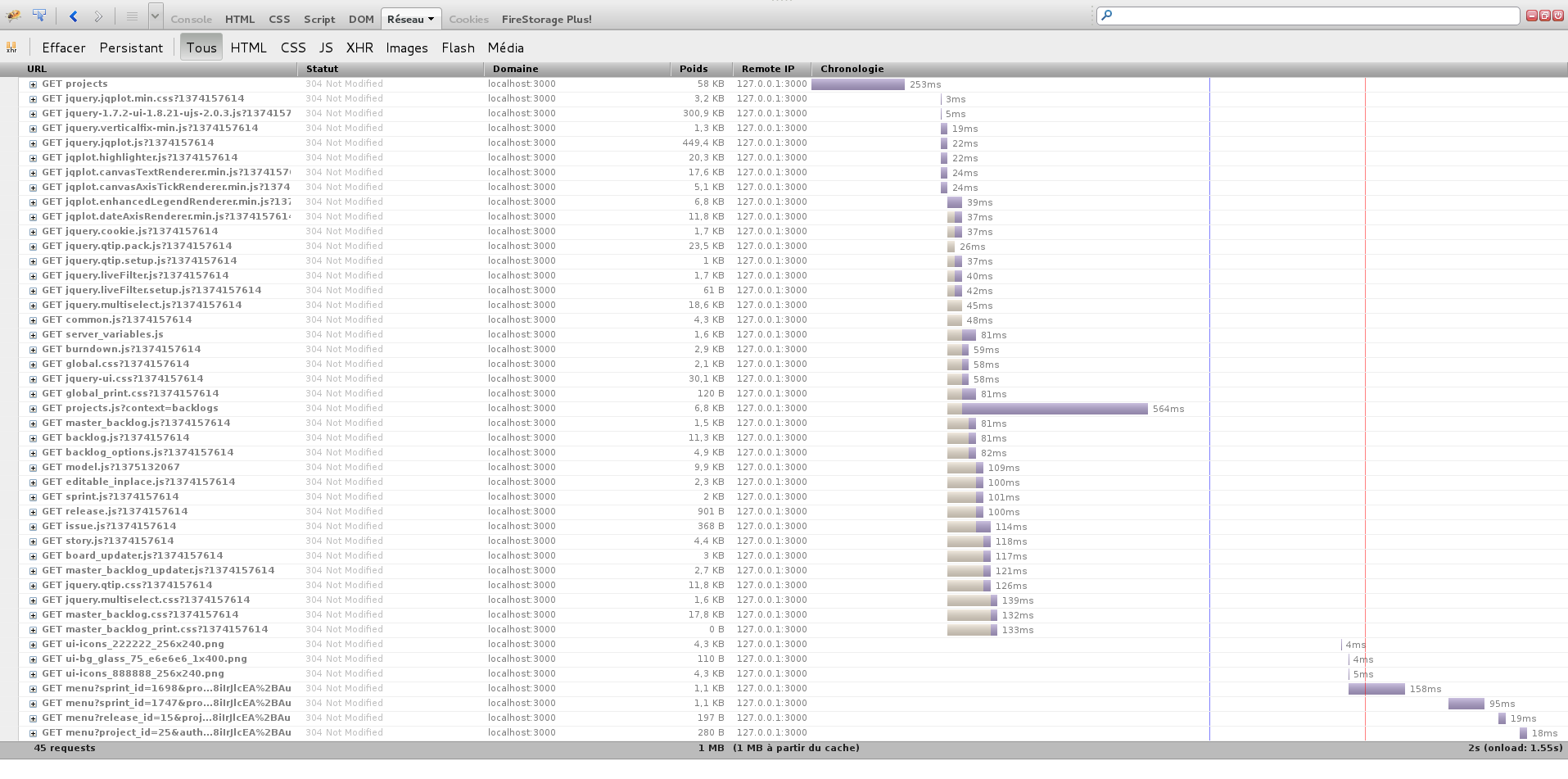This screenshot has height=779, width=1568.
Task: Toggle the command line lines icon
Action: pyautogui.click(x=132, y=16)
